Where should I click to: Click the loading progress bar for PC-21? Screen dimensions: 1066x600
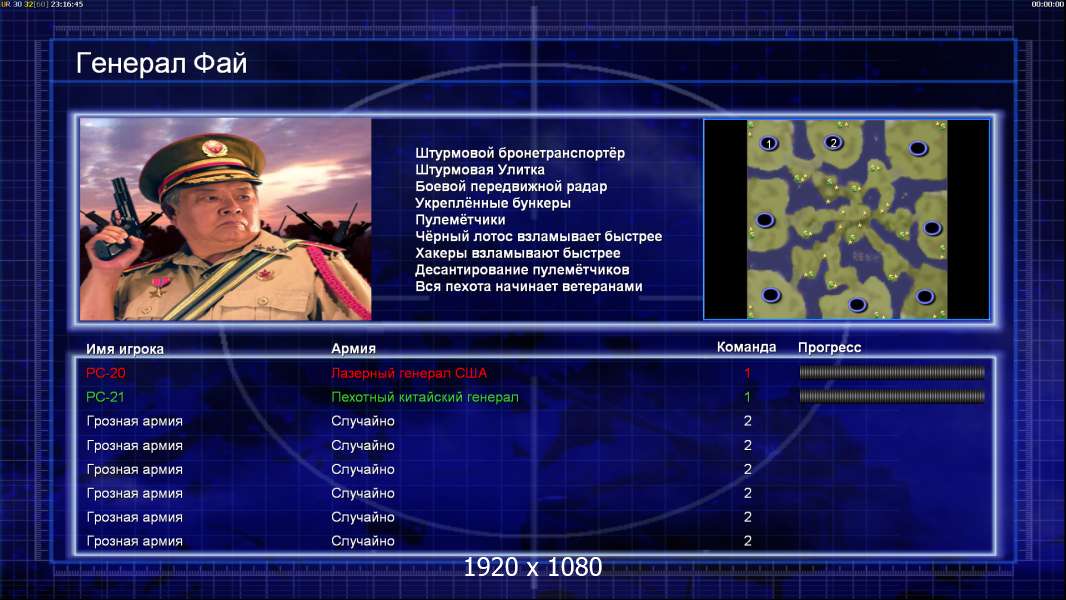point(892,396)
